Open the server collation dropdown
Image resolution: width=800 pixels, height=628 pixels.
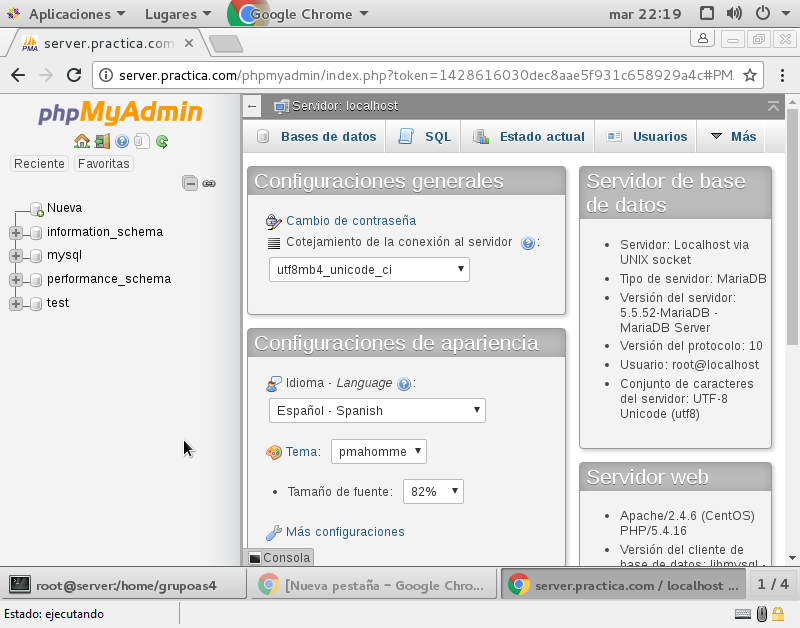[369, 268]
